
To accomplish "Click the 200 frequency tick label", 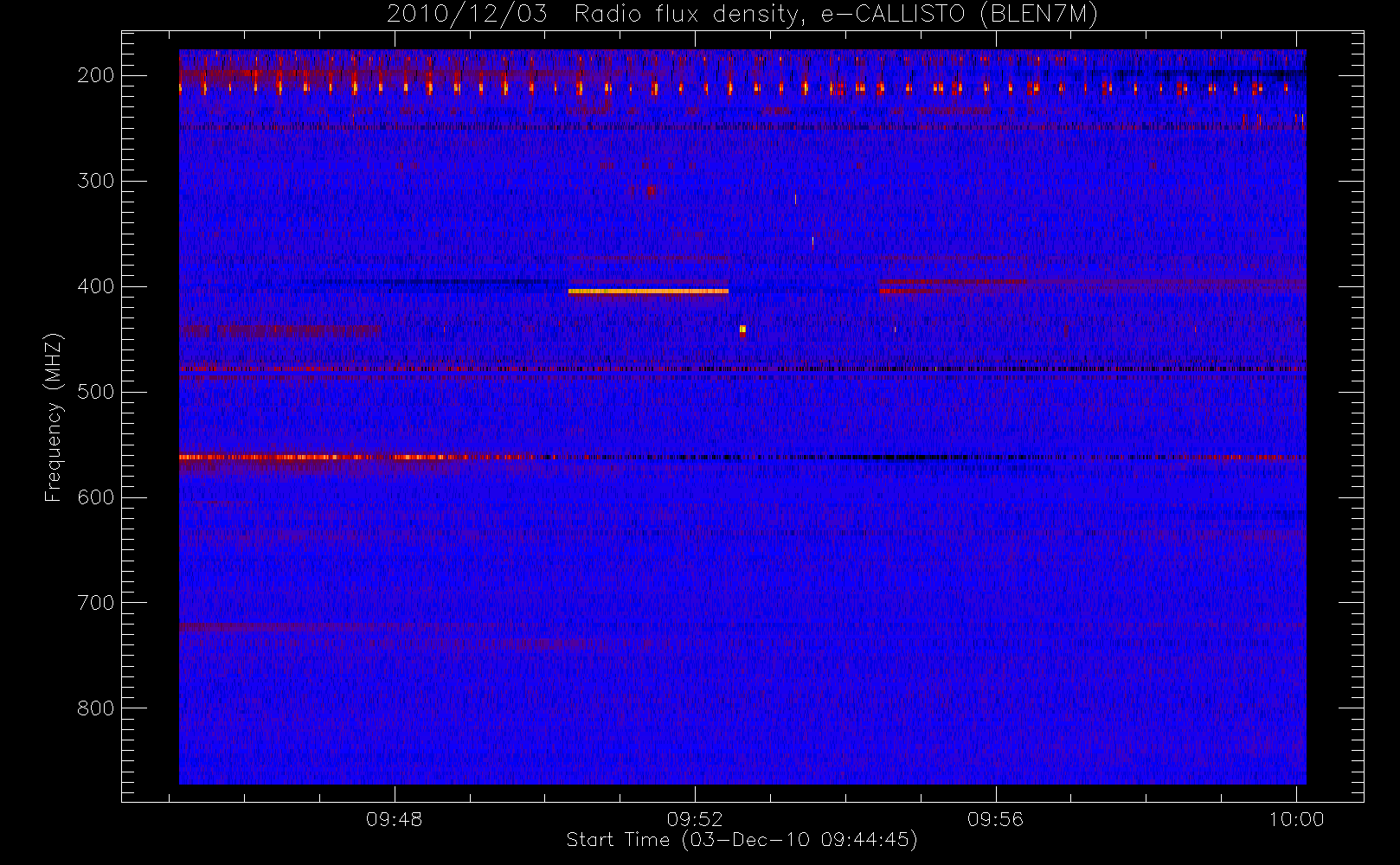I will [x=96, y=75].
